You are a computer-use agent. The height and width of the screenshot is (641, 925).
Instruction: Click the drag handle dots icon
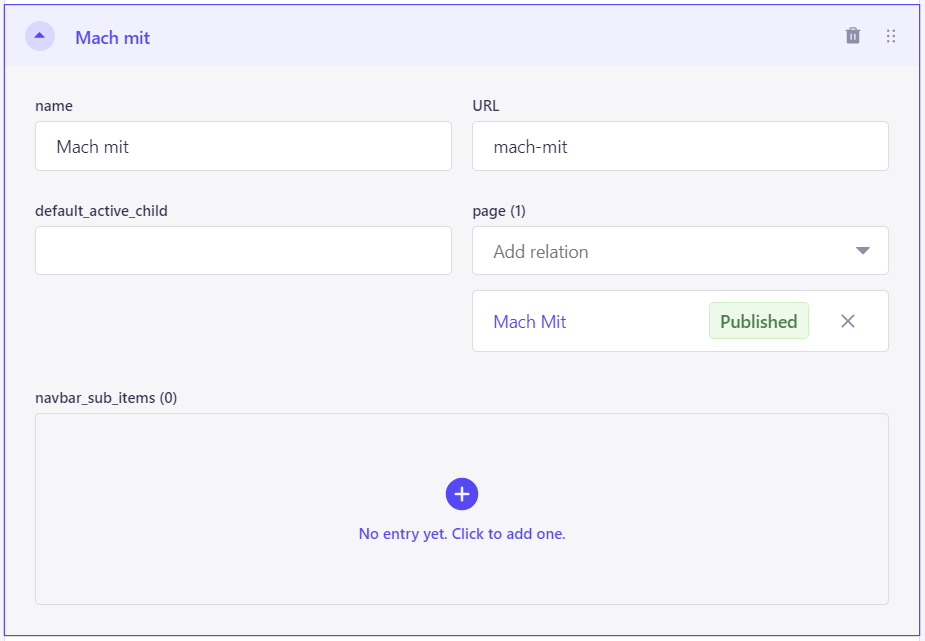(891, 36)
